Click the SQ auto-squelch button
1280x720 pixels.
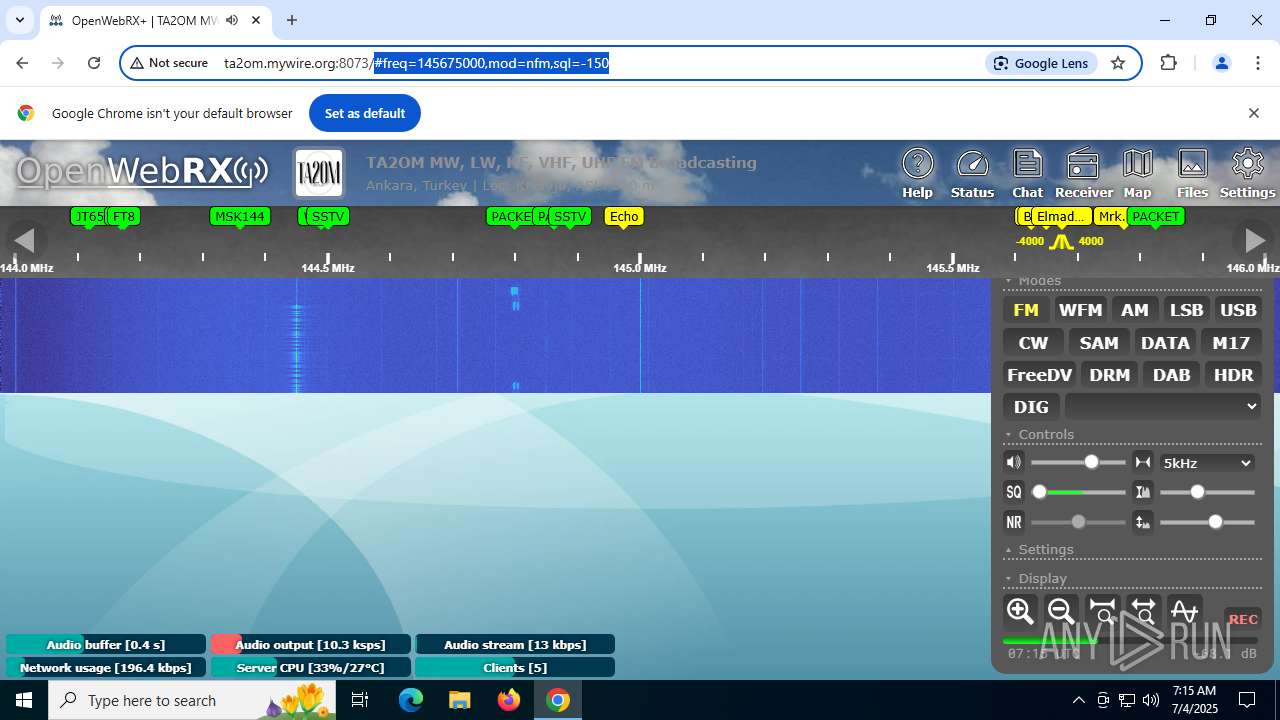tap(1014, 492)
